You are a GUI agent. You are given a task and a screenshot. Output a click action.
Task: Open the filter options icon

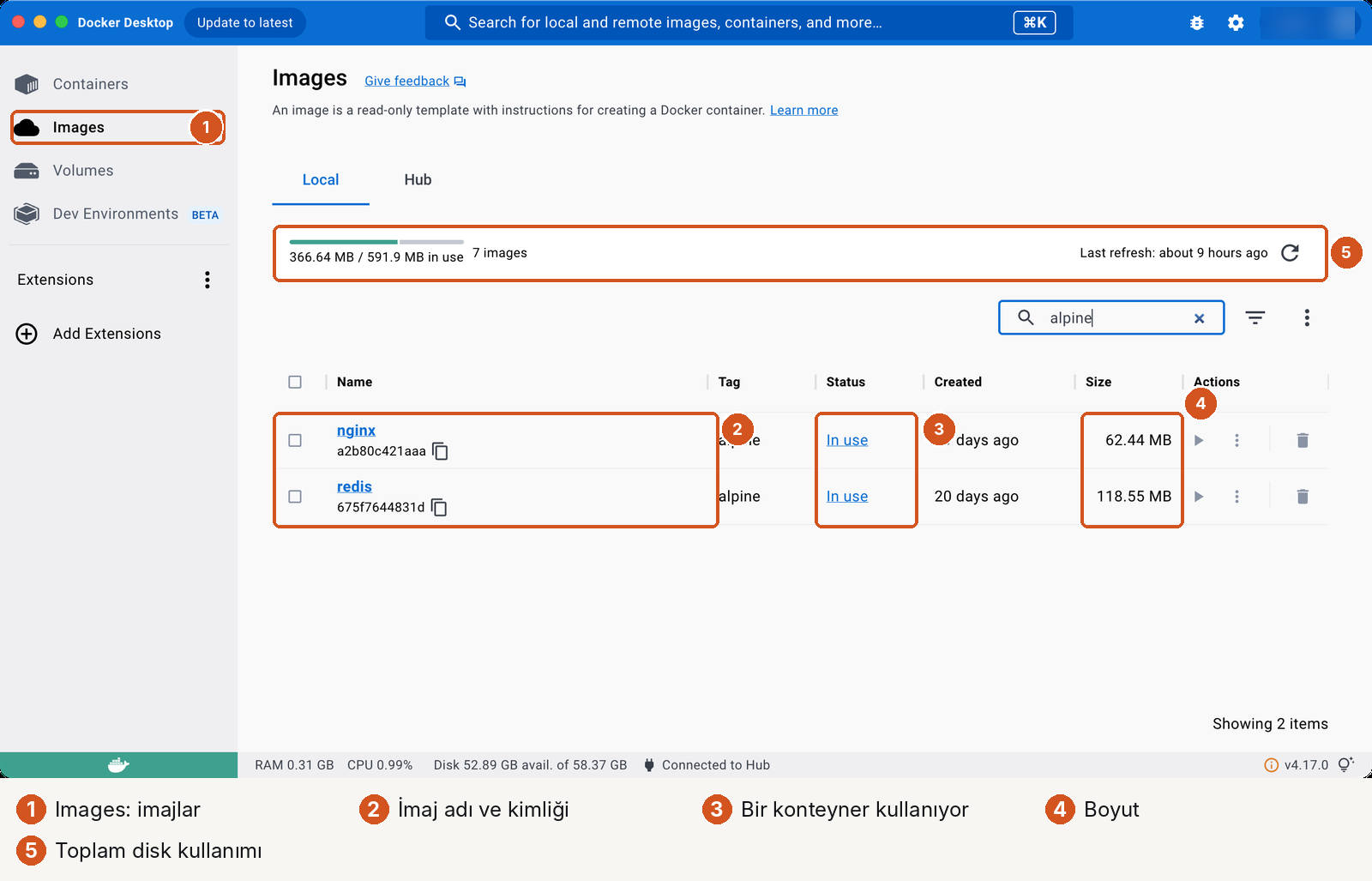[x=1255, y=318]
